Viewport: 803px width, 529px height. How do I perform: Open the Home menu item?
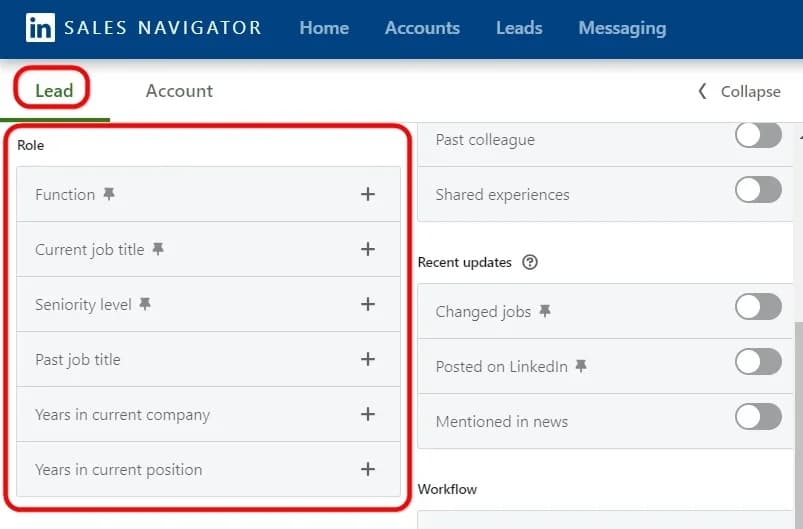click(x=324, y=28)
